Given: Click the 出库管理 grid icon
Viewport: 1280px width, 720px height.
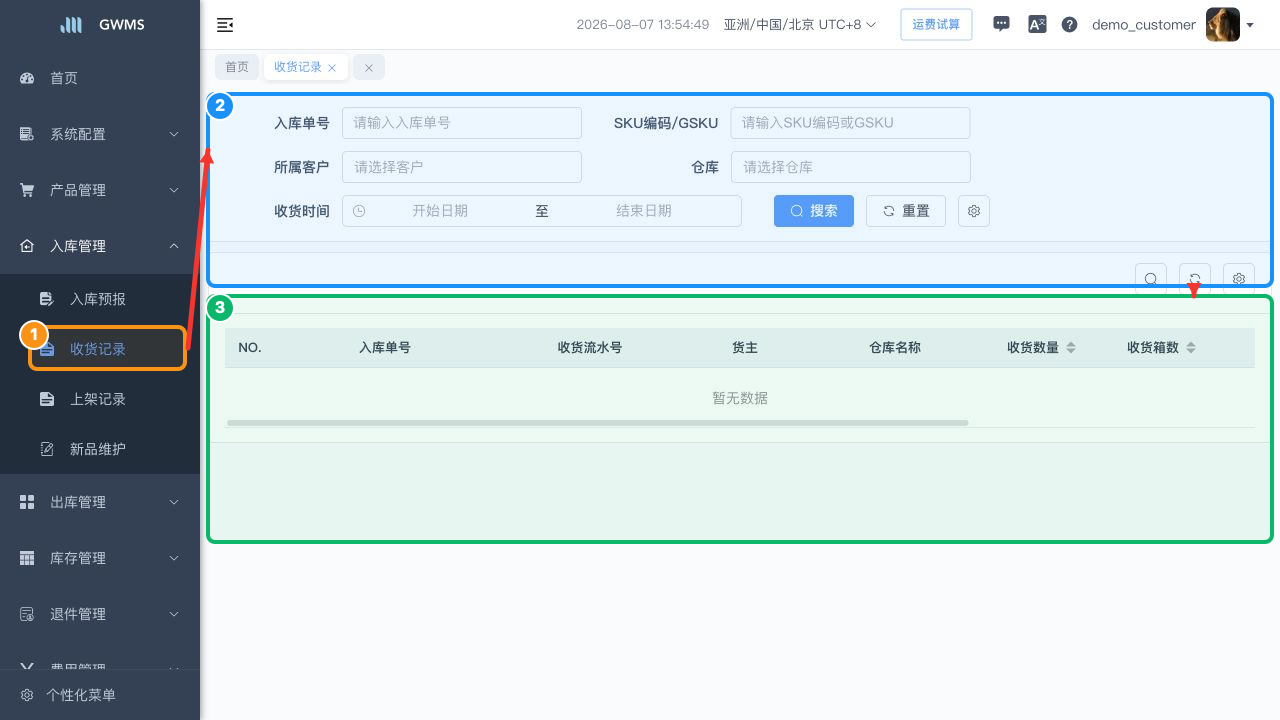Looking at the screenshot, I should (x=27, y=502).
